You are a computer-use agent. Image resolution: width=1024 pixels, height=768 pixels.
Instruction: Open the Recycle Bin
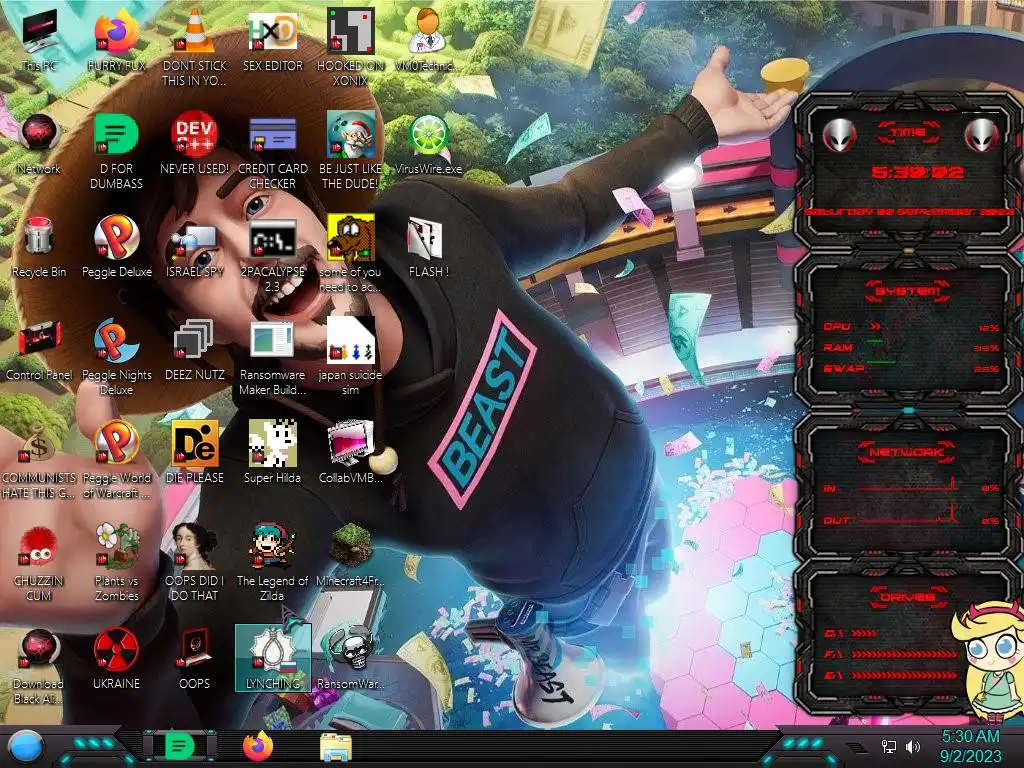39,247
